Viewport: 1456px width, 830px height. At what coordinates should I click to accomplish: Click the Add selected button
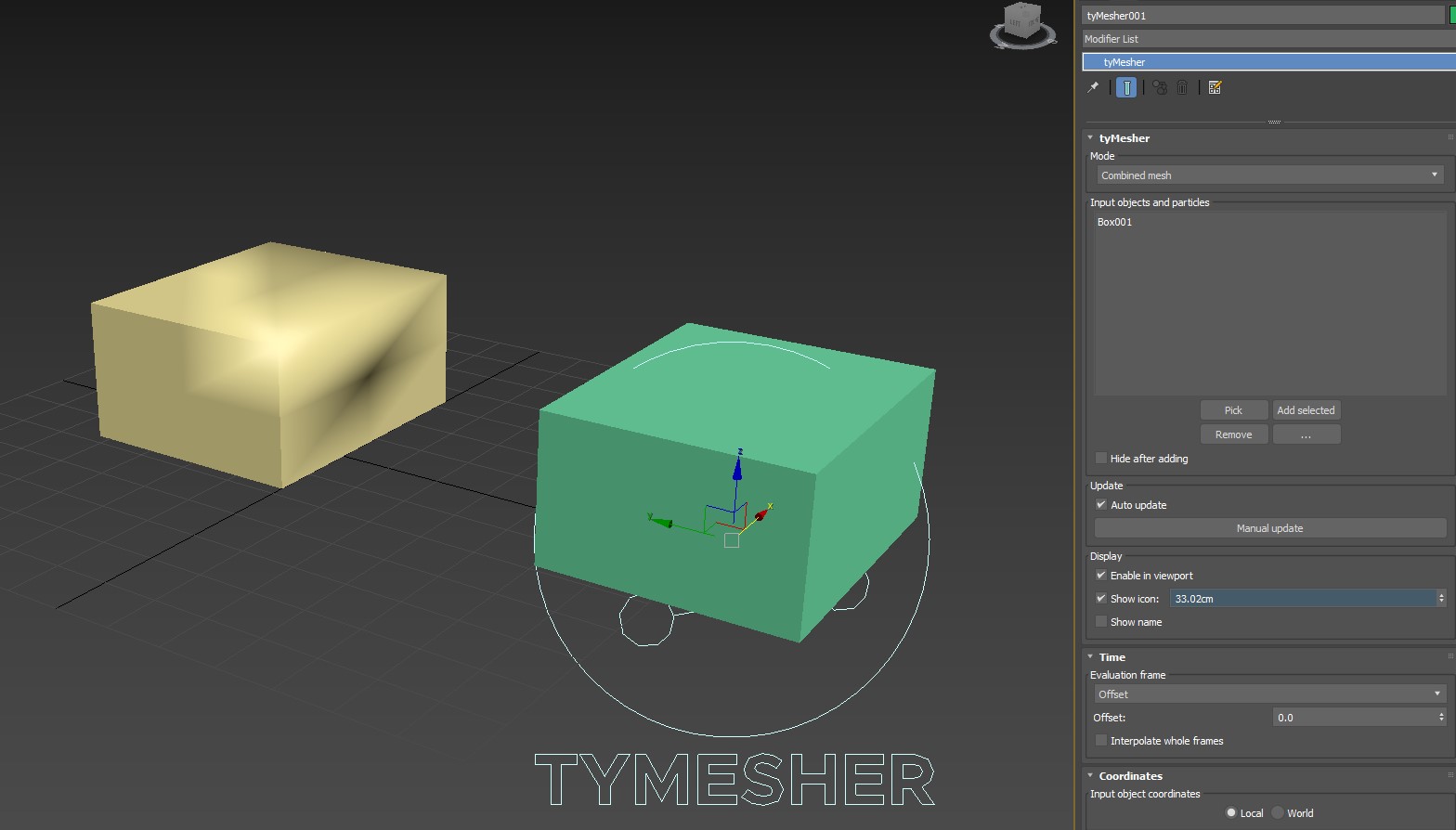(1306, 410)
